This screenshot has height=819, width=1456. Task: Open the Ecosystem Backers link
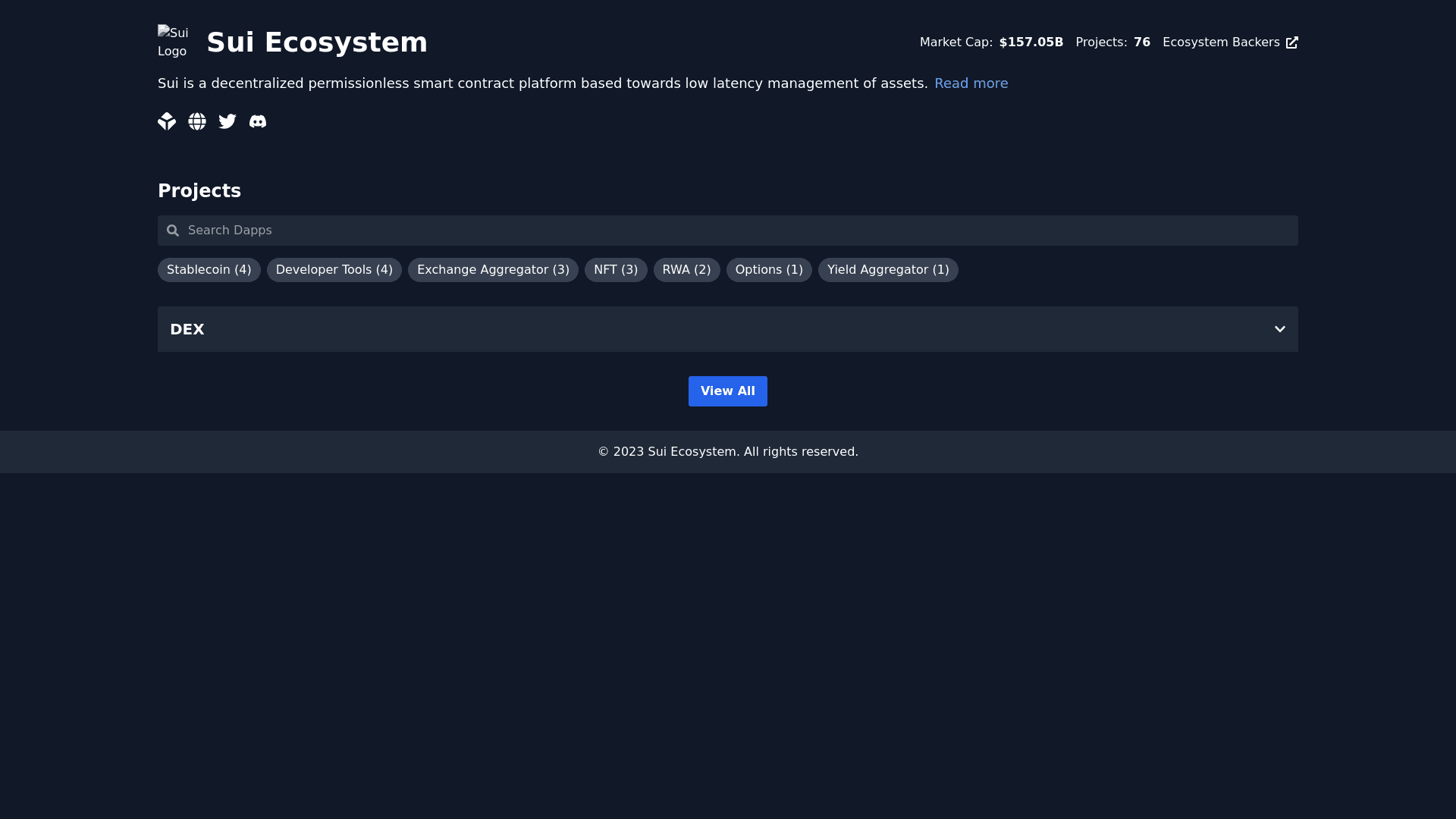[1220, 42]
